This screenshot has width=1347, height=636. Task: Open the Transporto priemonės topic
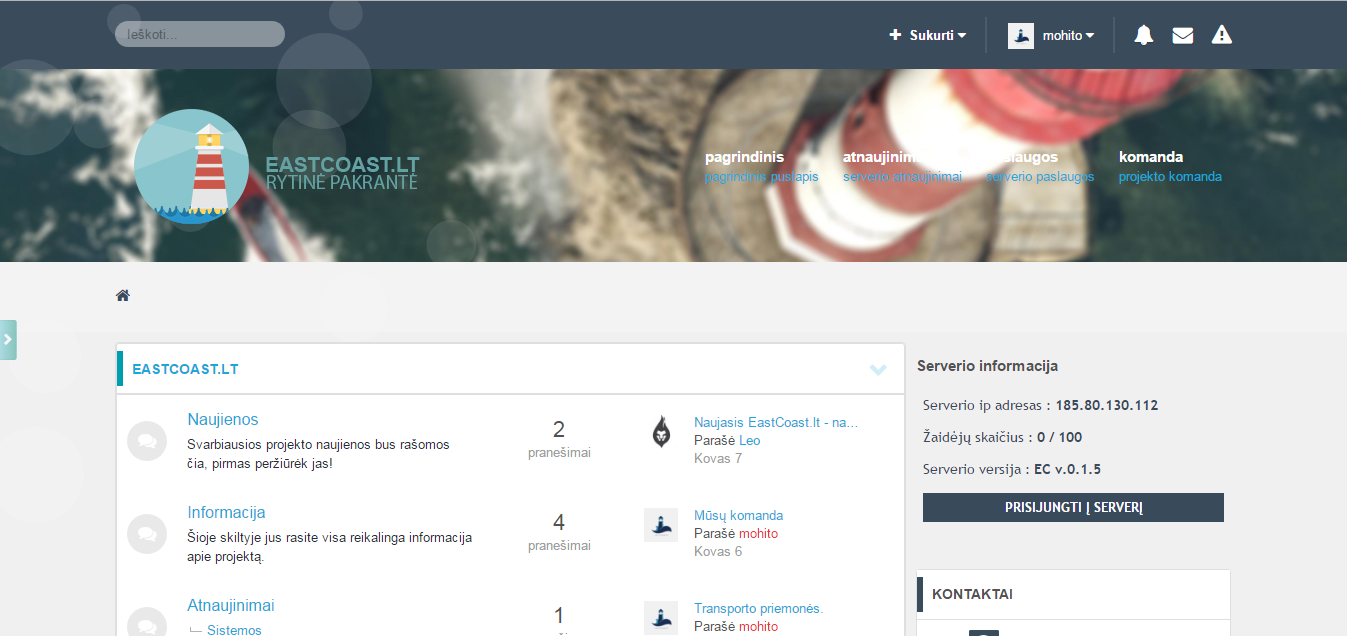pyautogui.click(x=758, y=609)
